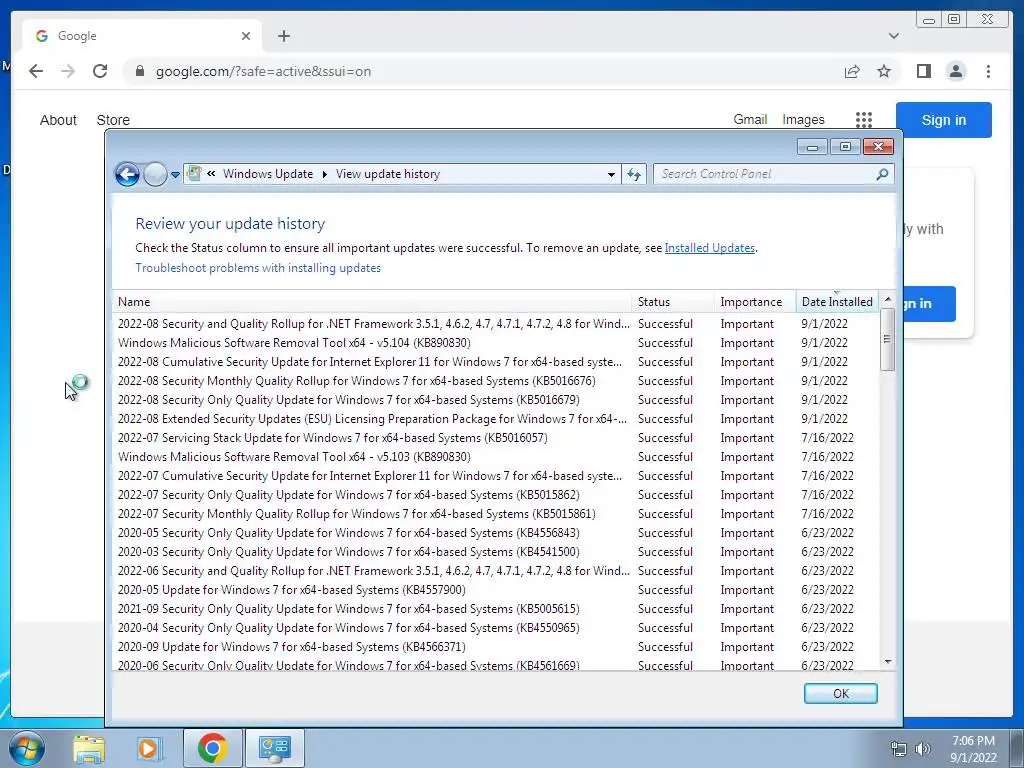Viewport: 1024px width, 768px height.
Task: Click the search magnifier in Control Panel
Action: coord(882,174)
